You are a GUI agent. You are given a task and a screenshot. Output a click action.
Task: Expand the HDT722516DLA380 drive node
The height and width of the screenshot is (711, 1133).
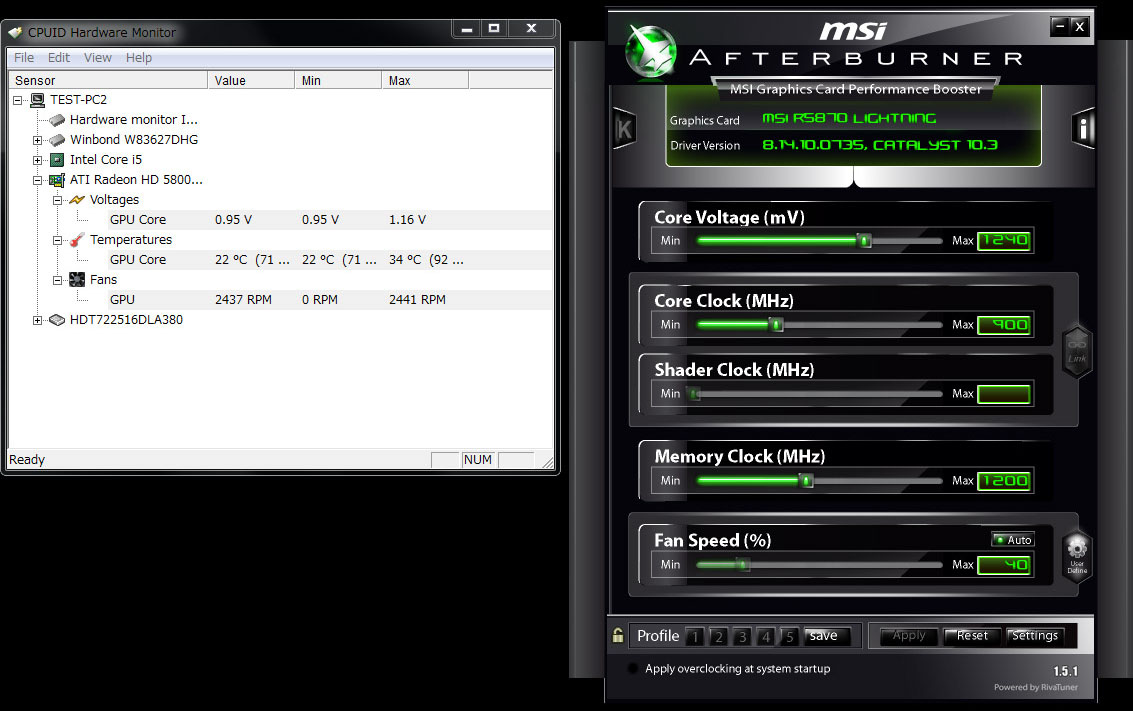click(x=38, y=320)
